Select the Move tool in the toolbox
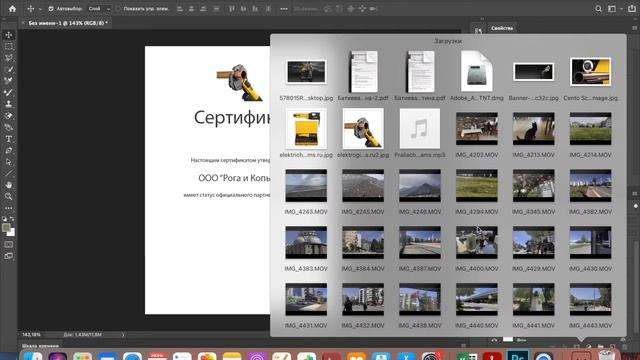 pyautogui.click(x=9, y=35)
